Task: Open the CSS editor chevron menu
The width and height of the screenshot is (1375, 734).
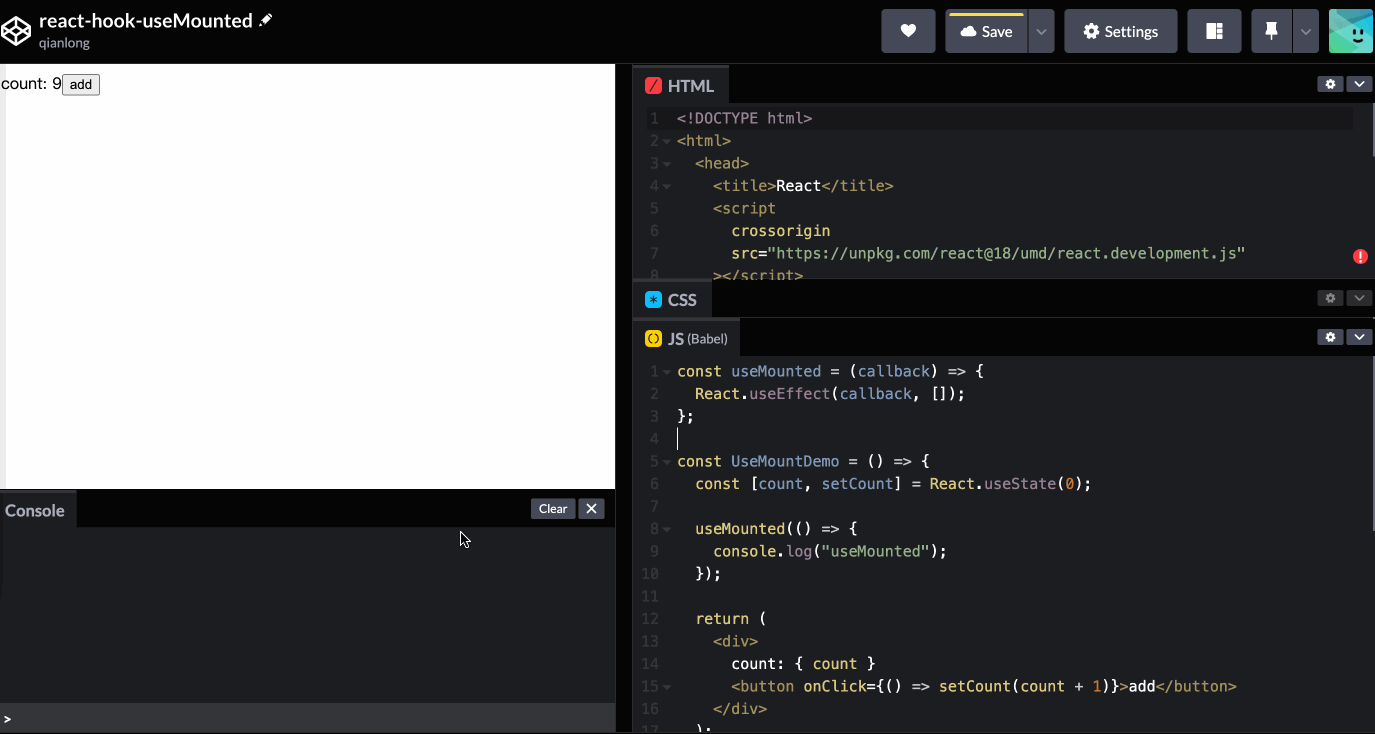Action: pos(1358,298)
